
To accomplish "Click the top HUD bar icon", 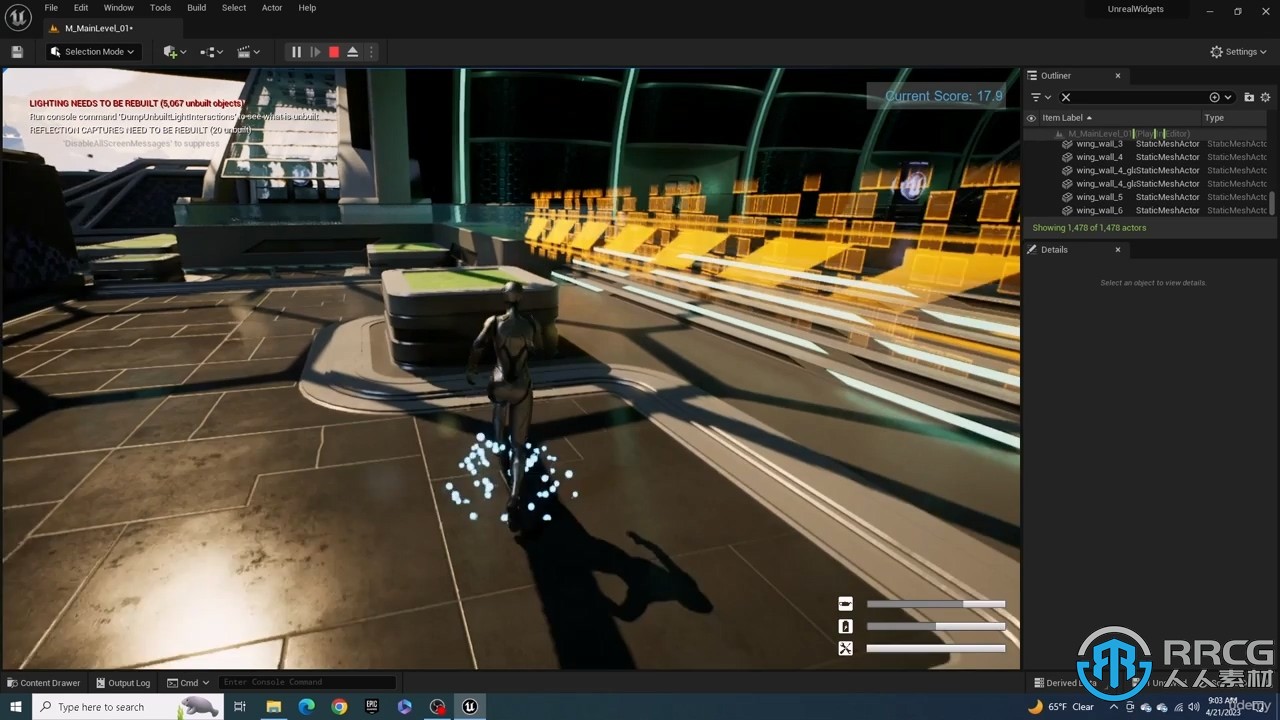I will (845, 604).
